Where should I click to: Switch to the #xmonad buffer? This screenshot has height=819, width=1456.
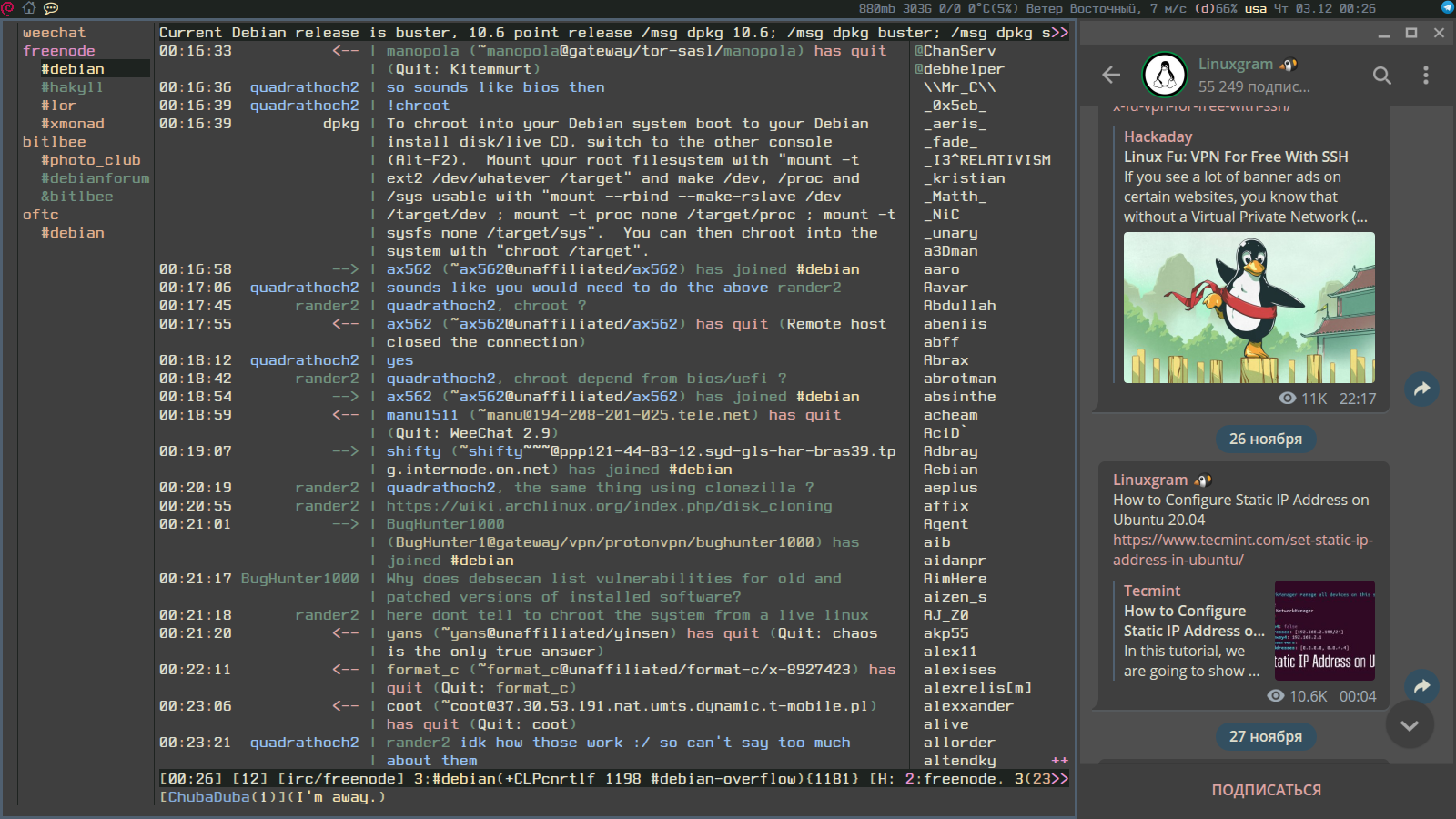click(73, 124)
